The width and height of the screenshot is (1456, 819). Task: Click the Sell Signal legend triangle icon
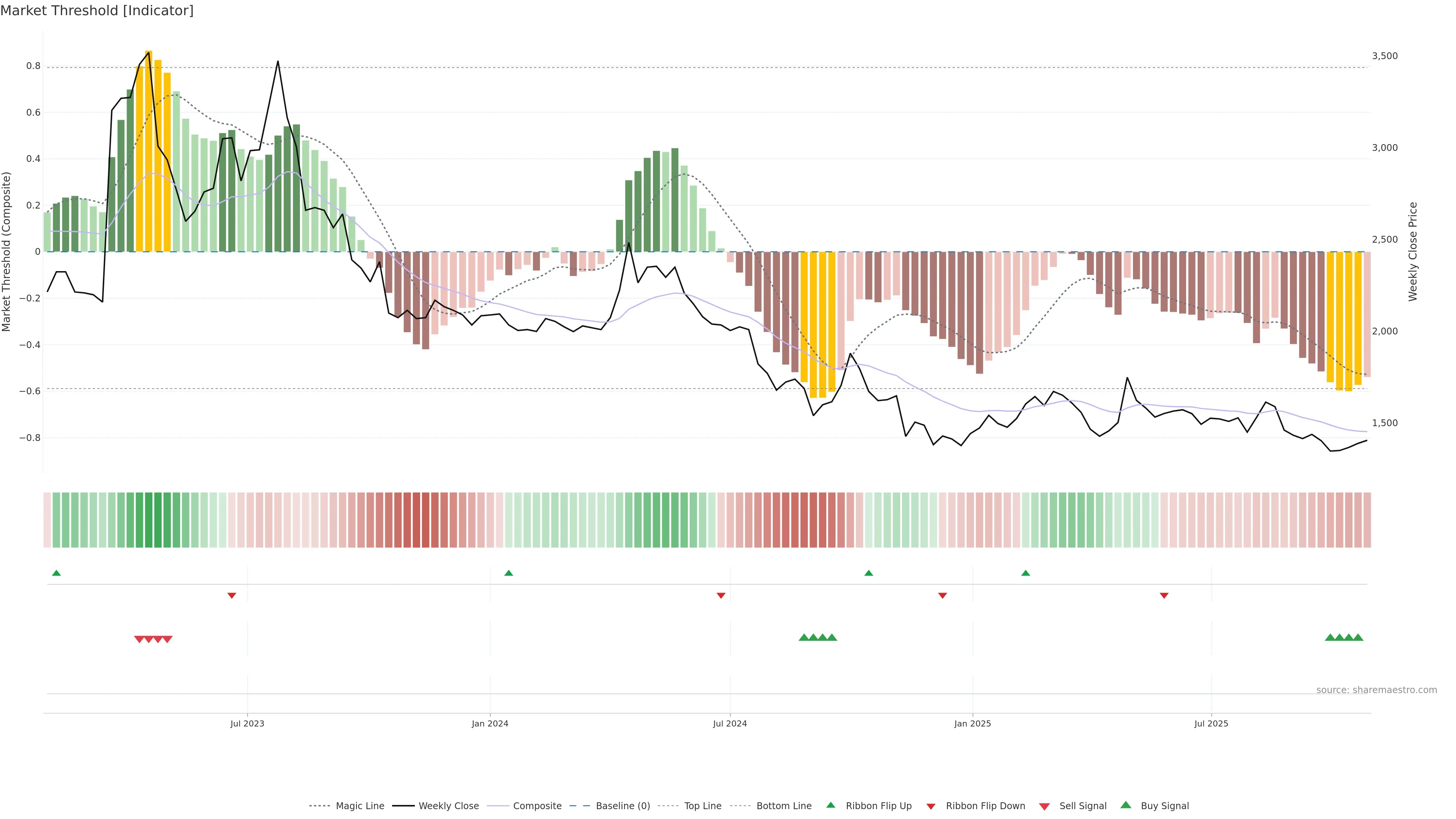point(1044,806)
